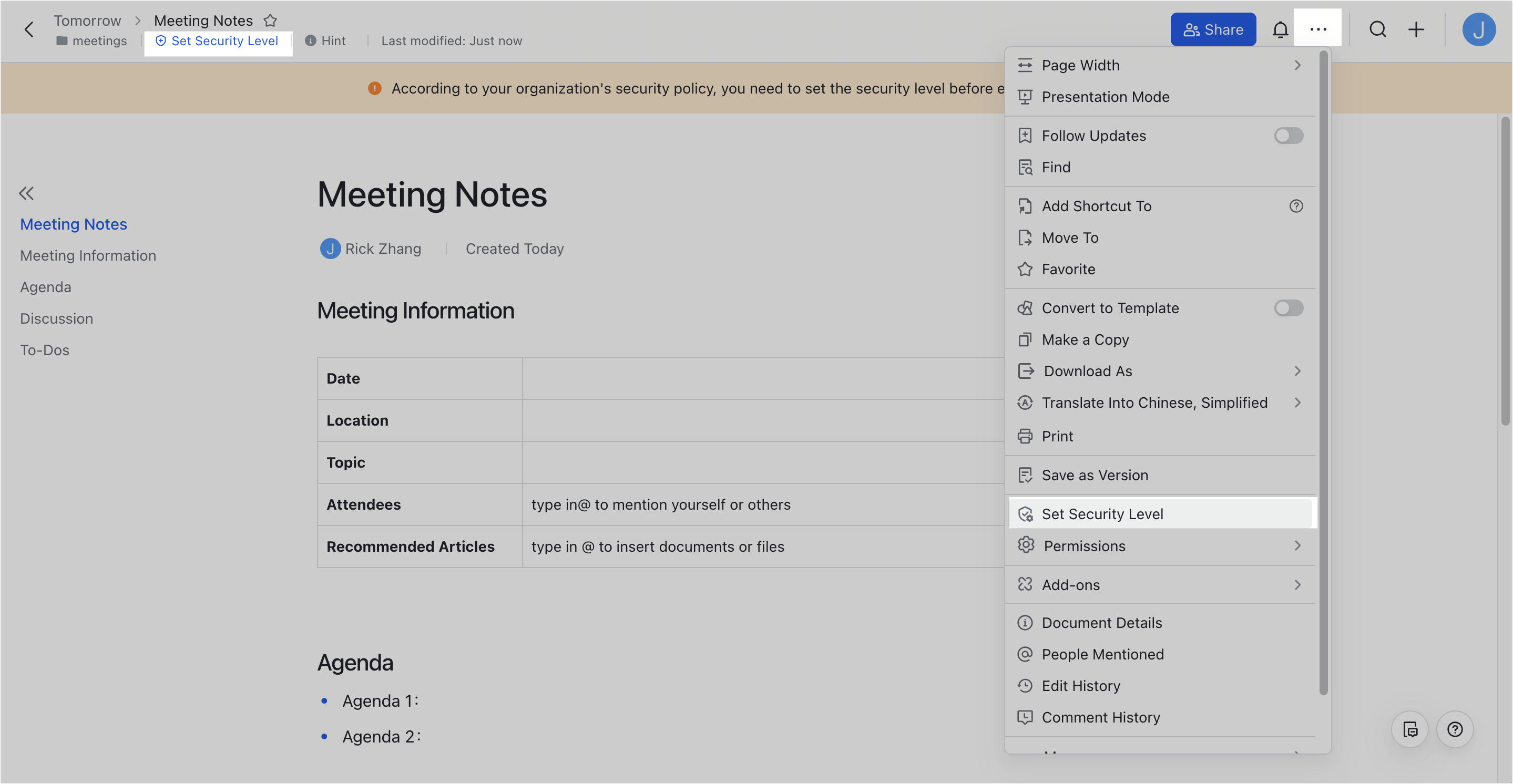Select Presentation Mode from the menu

pyautogui.click(x=1106, y=96)
